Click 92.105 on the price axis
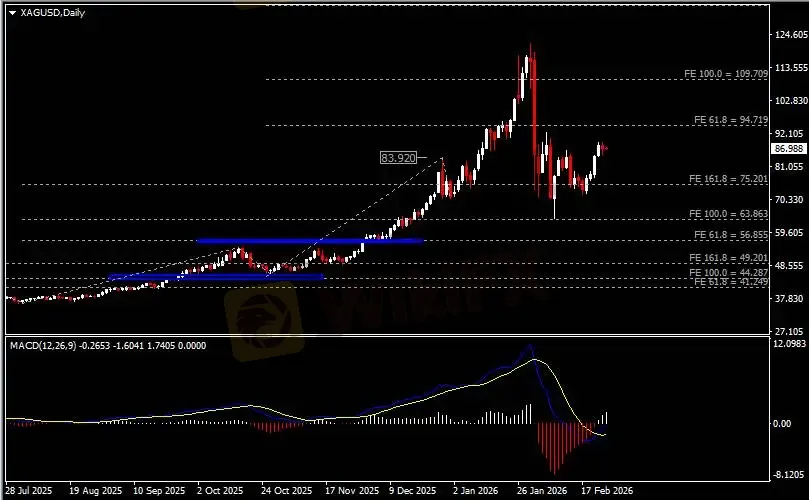The height and width of the screenshot is (500, 809). click(789, 134)
